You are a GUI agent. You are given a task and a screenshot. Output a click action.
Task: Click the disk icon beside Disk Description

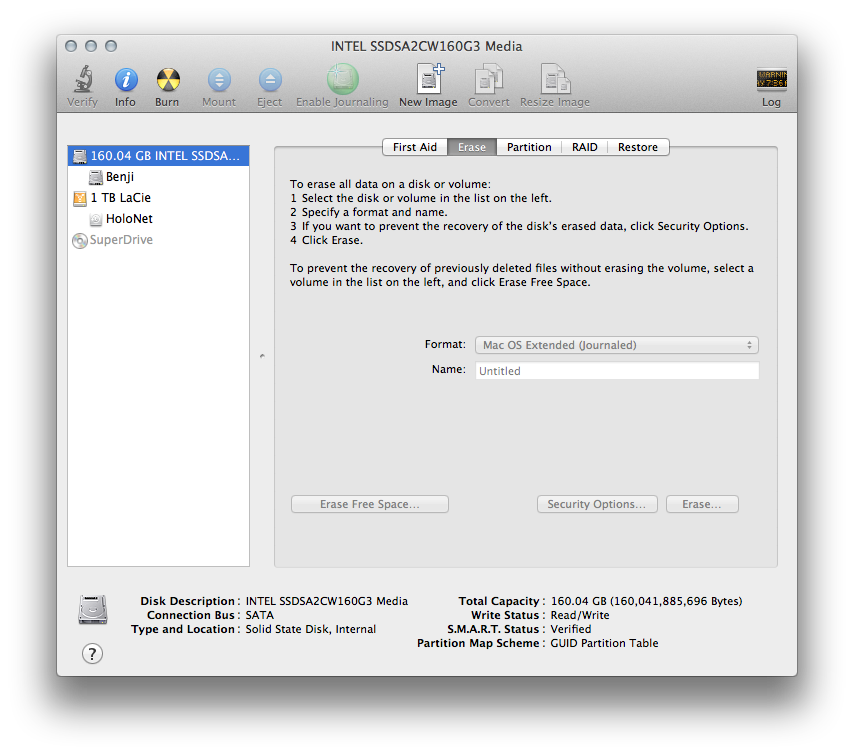point(93,610)
